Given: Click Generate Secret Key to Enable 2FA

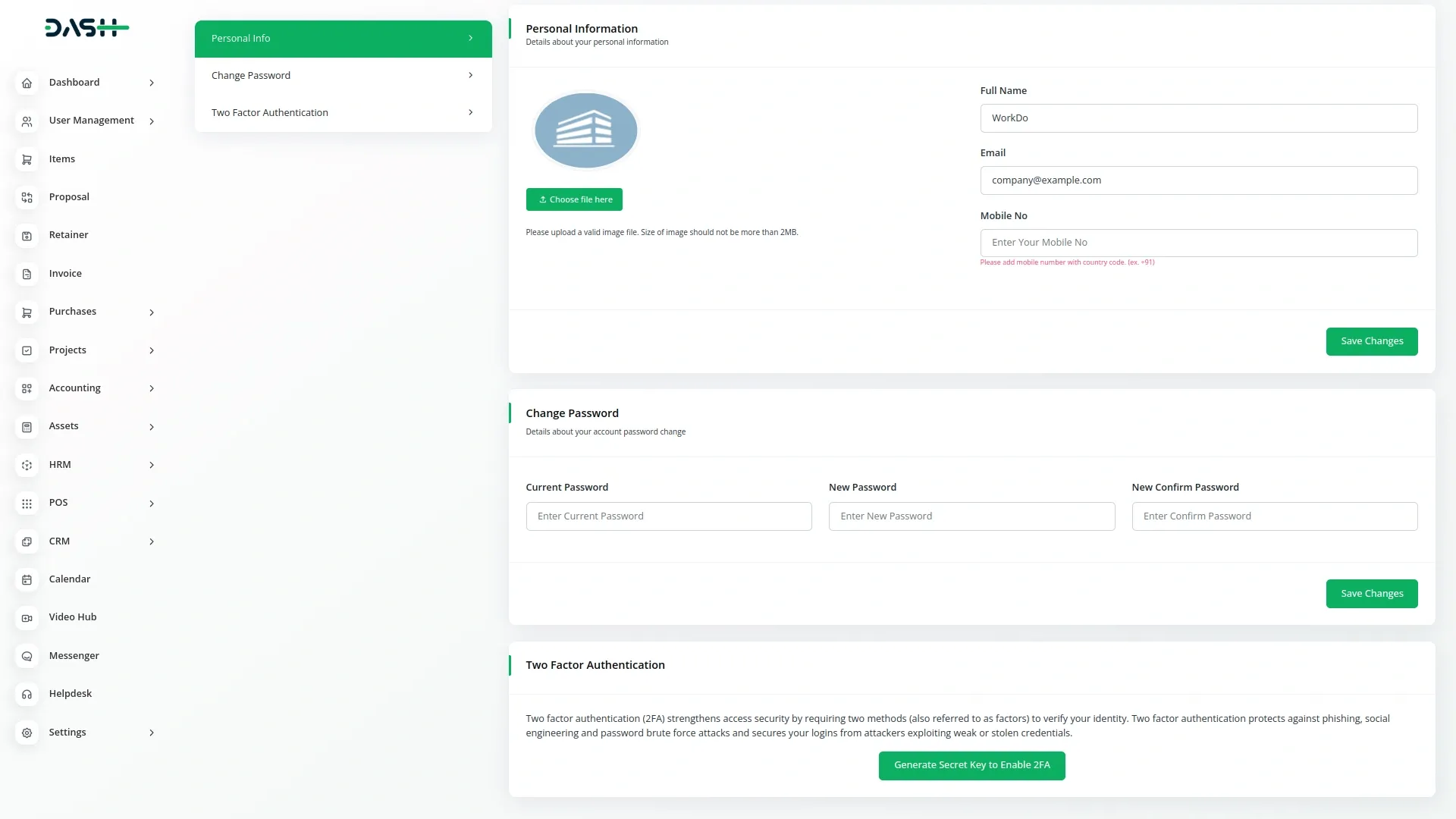Looking at the screenshot, I should tap(971, 765).
